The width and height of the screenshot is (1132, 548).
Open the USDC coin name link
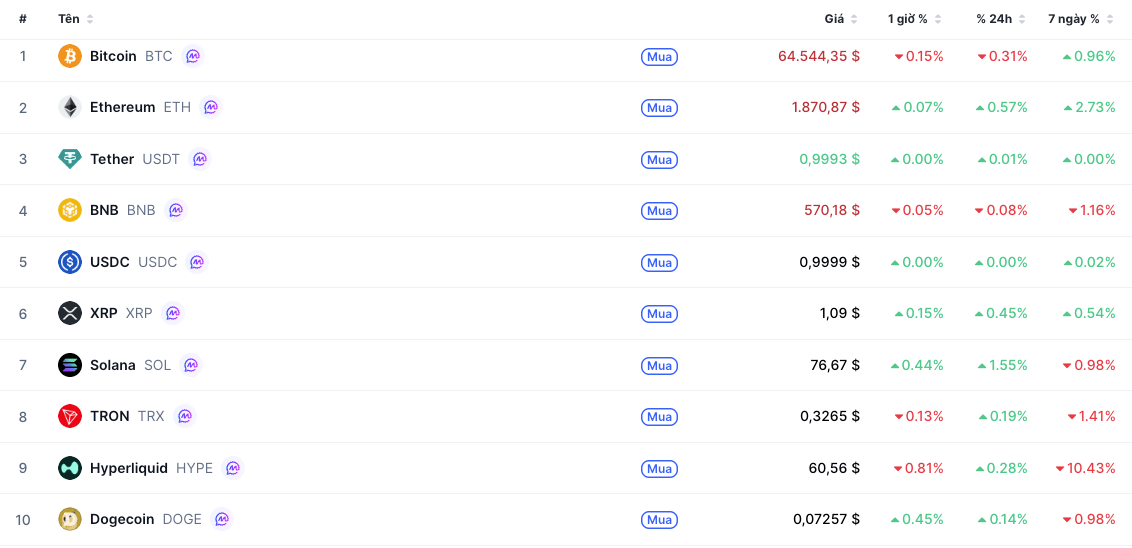[110, 262]
